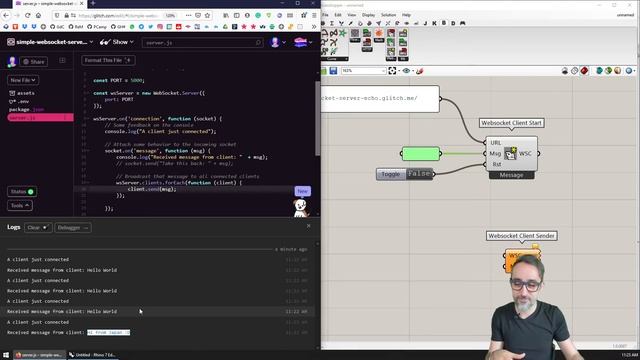Viewport: 640px width, 360px height.
Task: Save Grasshopper document with floppy icon
Action: [x=333, y=71]
